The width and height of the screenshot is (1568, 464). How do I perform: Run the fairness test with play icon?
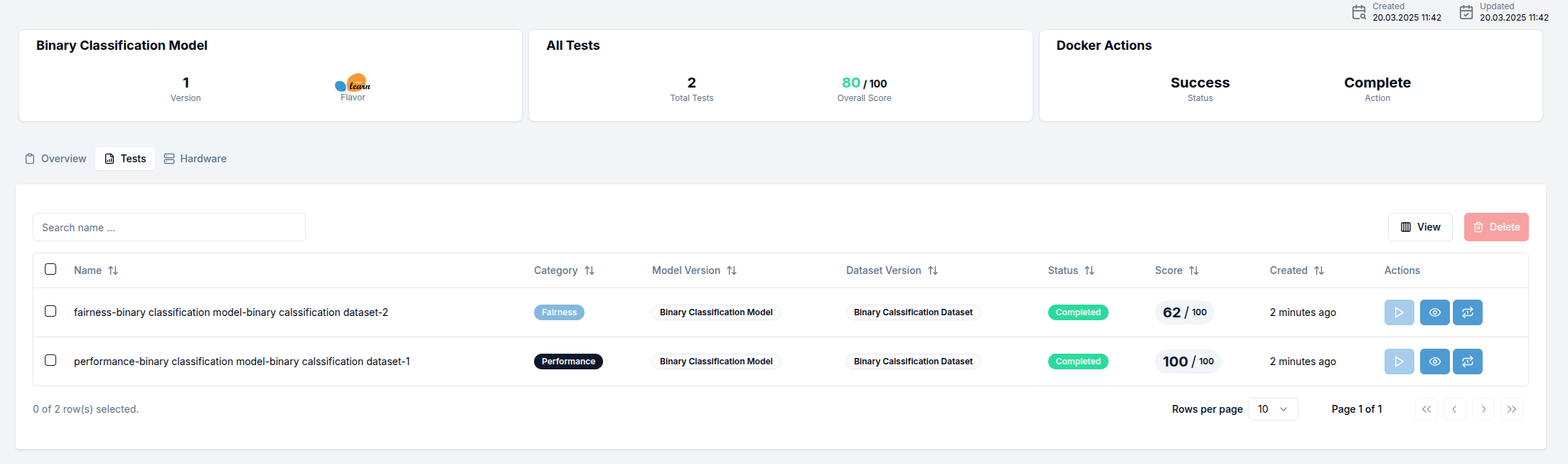point(1398,312)
